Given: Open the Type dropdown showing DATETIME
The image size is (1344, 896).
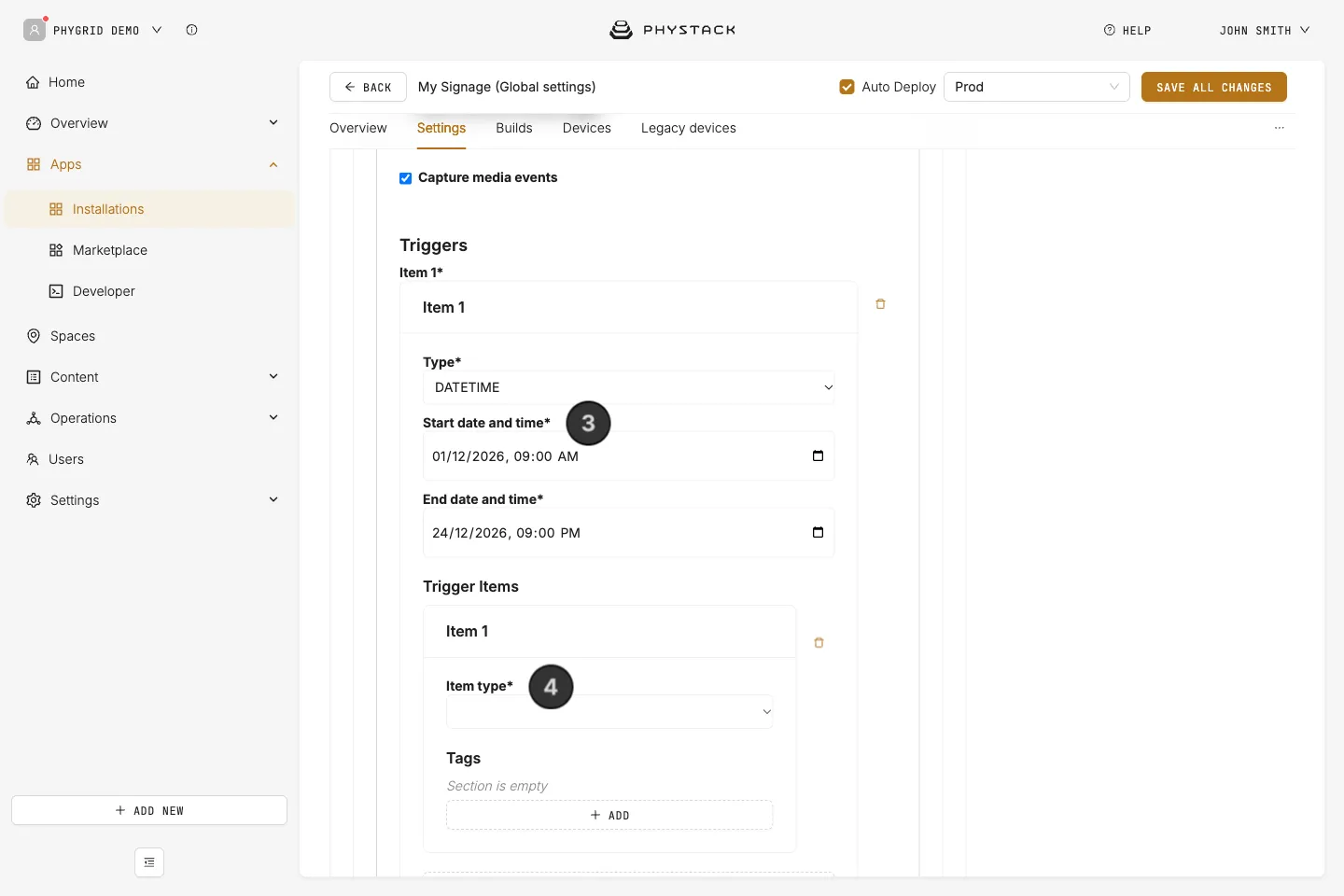Looking at the screenshot, I should click(629, 387).
